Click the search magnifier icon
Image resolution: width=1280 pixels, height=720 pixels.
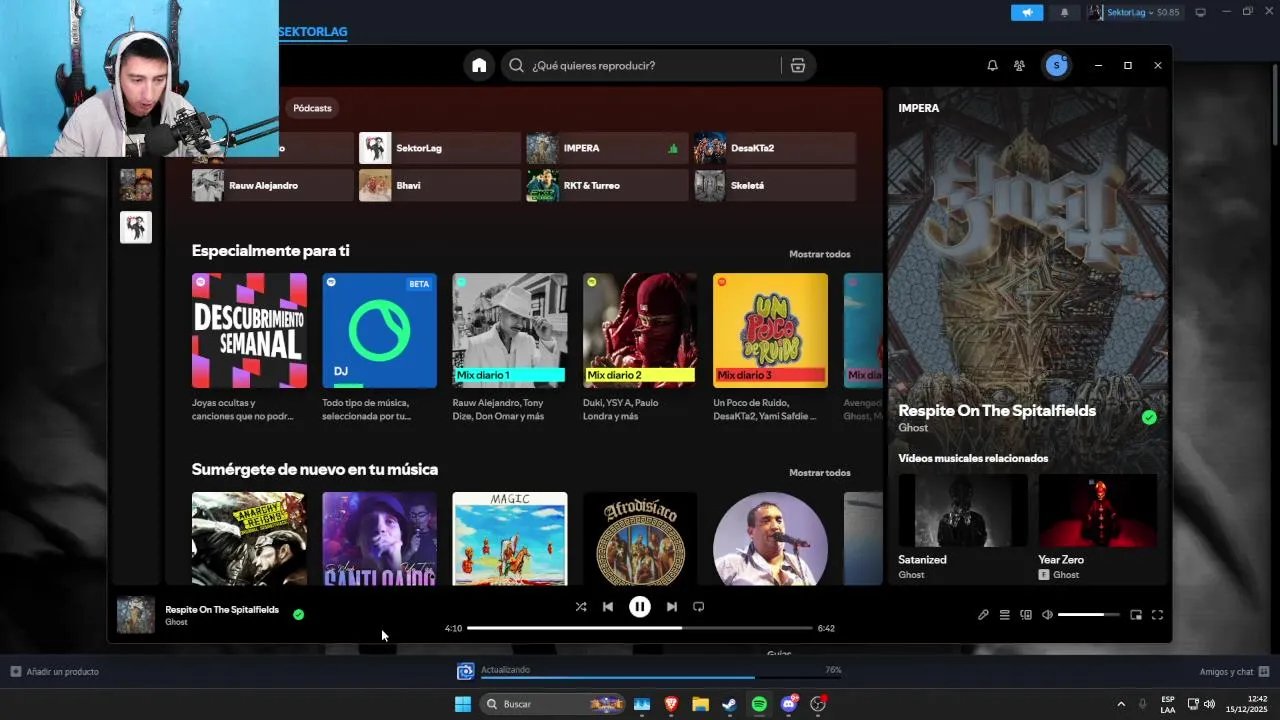coord(516,65)
